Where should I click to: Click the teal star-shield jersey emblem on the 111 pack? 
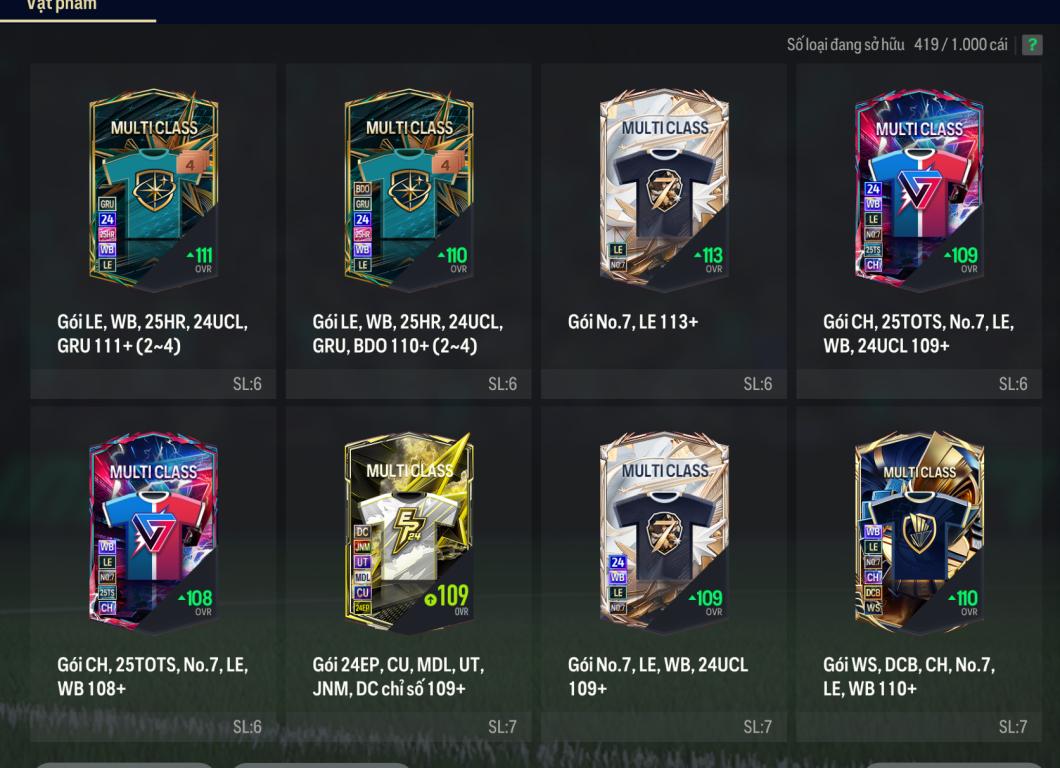(153, 190)
